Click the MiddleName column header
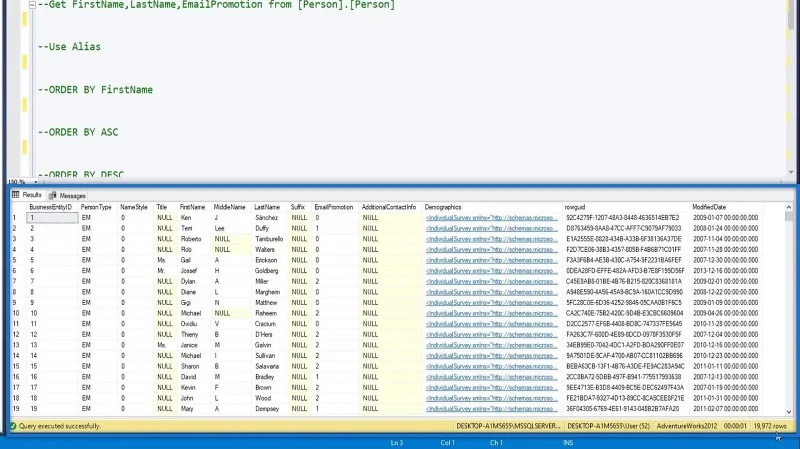800x449 pixels. point(229,207)
